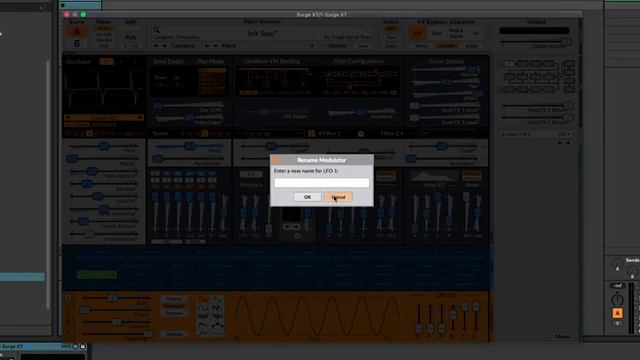Viewport: 640px width, 360px height.
Task: Select Scene B in Surge XT
Action: [x=77, y=43]
